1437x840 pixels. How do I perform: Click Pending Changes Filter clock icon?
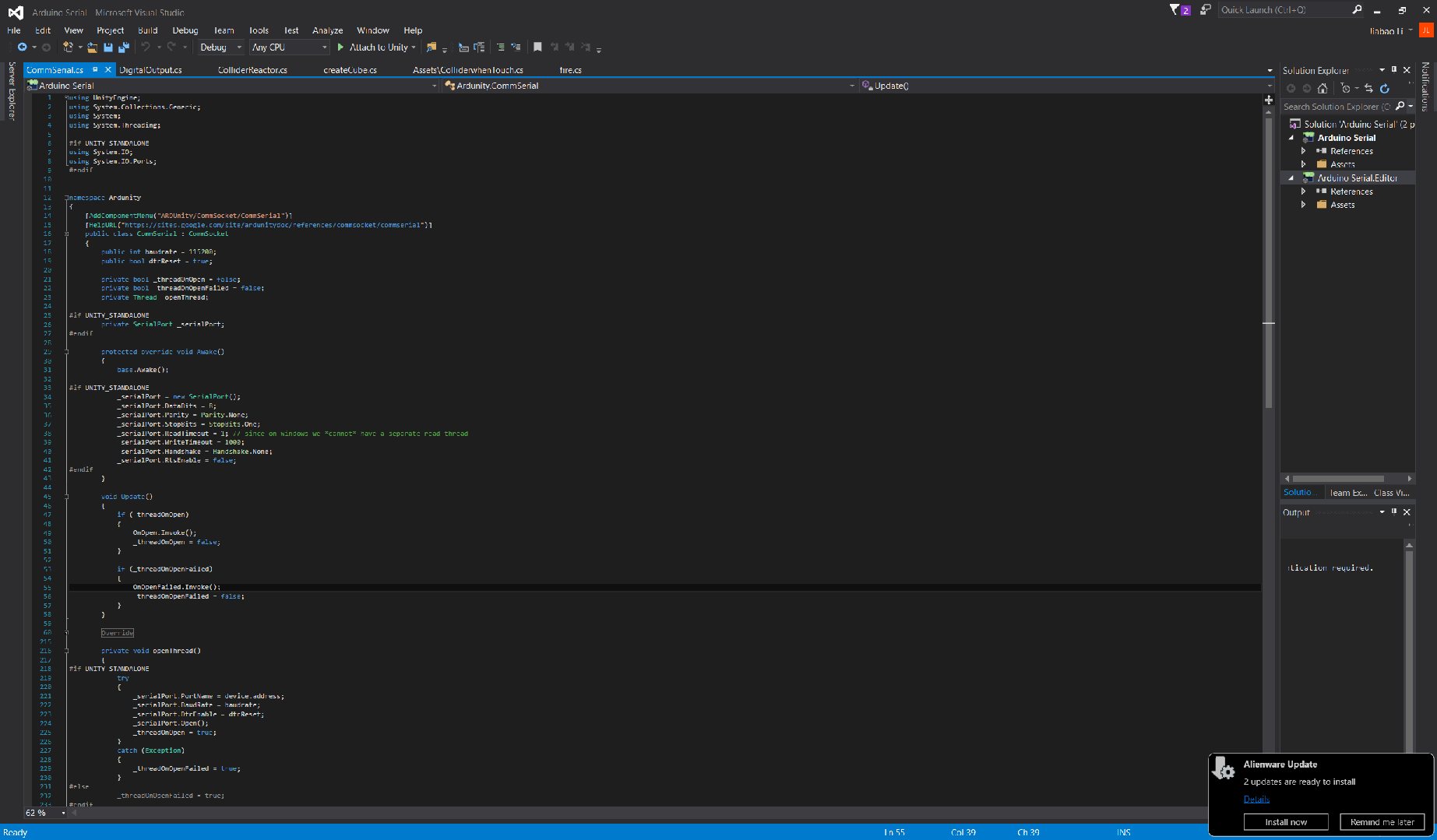(1345, 89)
